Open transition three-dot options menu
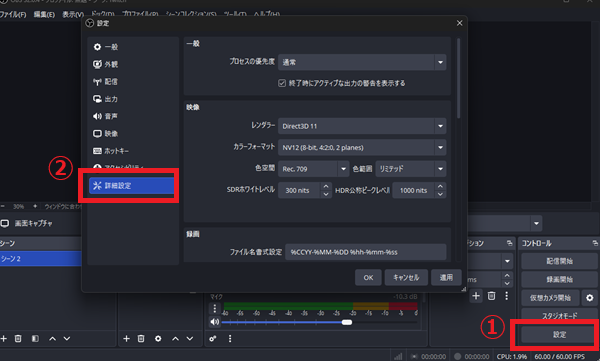 click(507, 296)
